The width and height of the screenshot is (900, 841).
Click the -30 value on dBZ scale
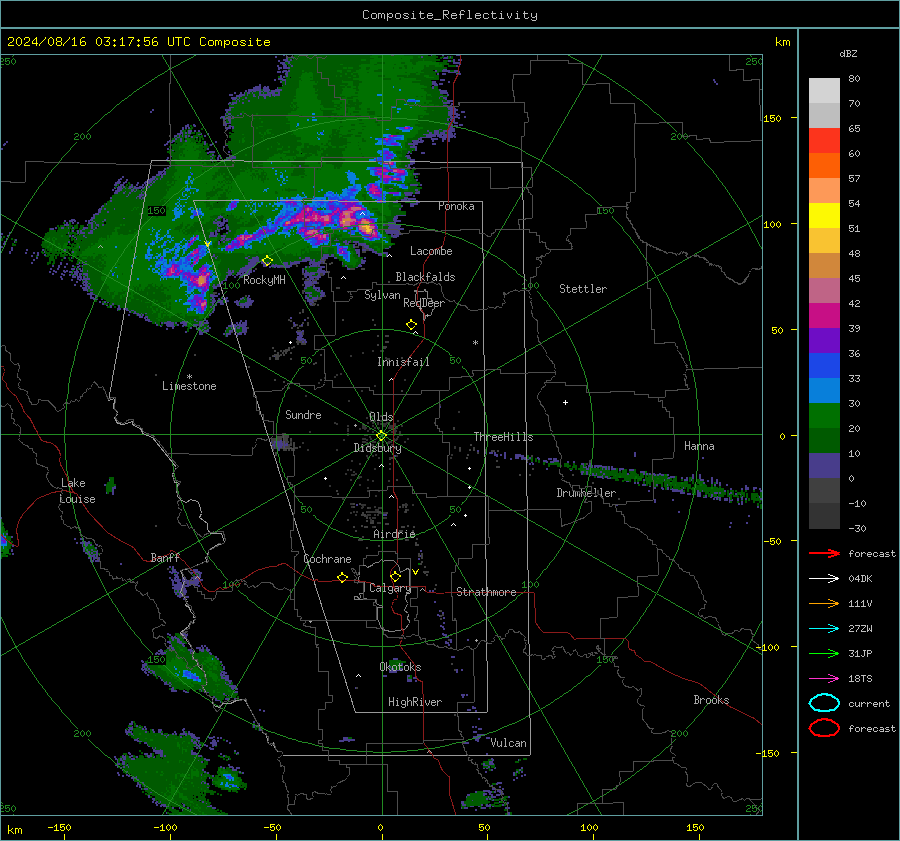[x=856, y=529]
